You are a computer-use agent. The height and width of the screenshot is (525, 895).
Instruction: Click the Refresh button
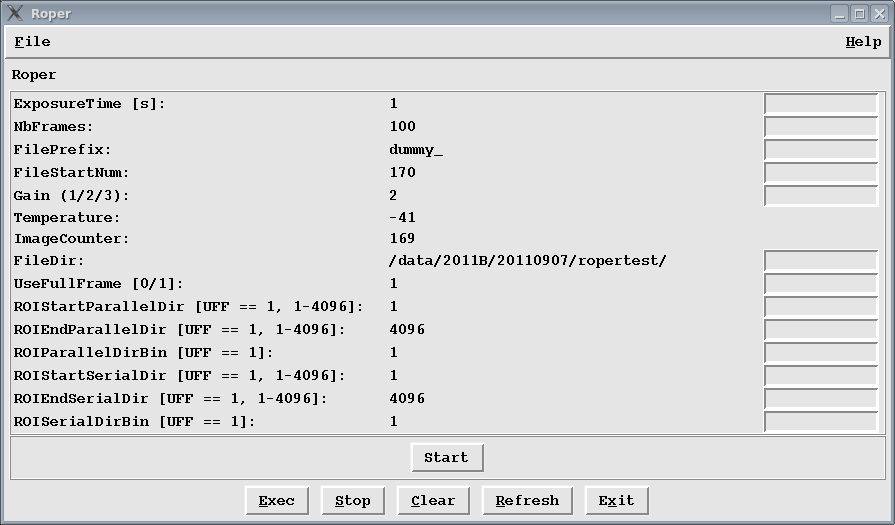[x=527, y=500]
